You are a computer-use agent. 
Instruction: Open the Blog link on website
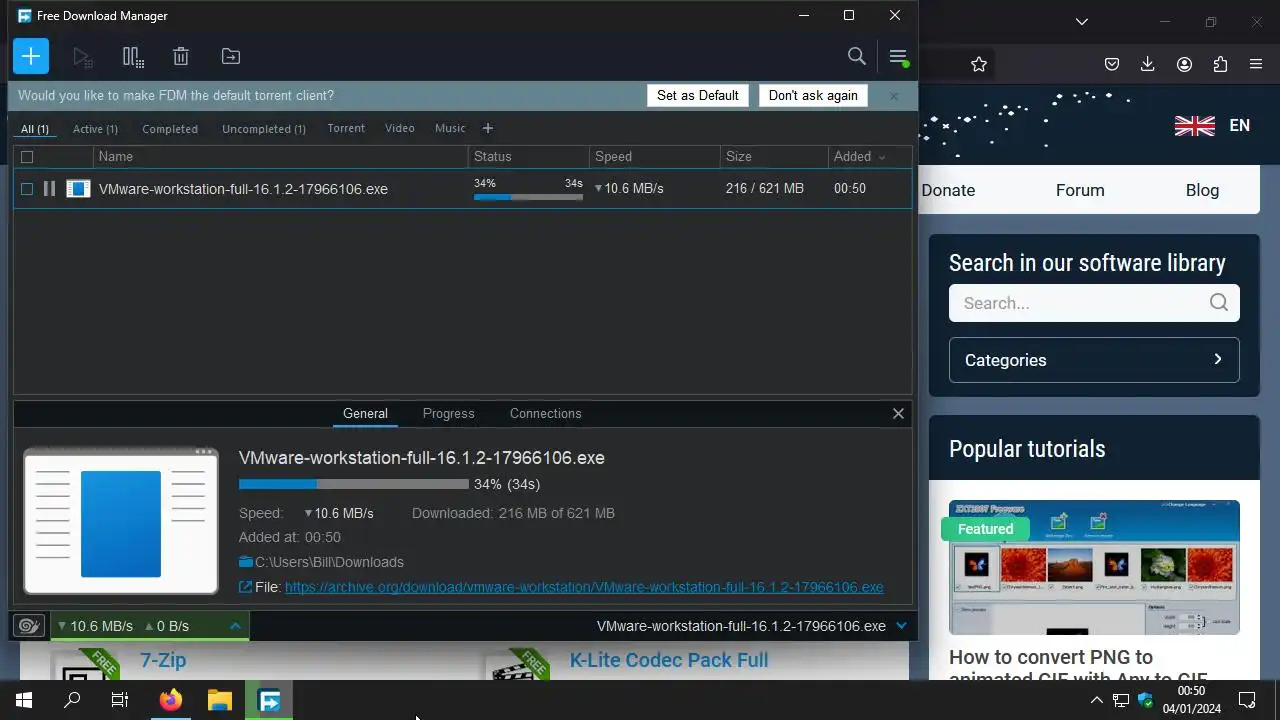1202,190
